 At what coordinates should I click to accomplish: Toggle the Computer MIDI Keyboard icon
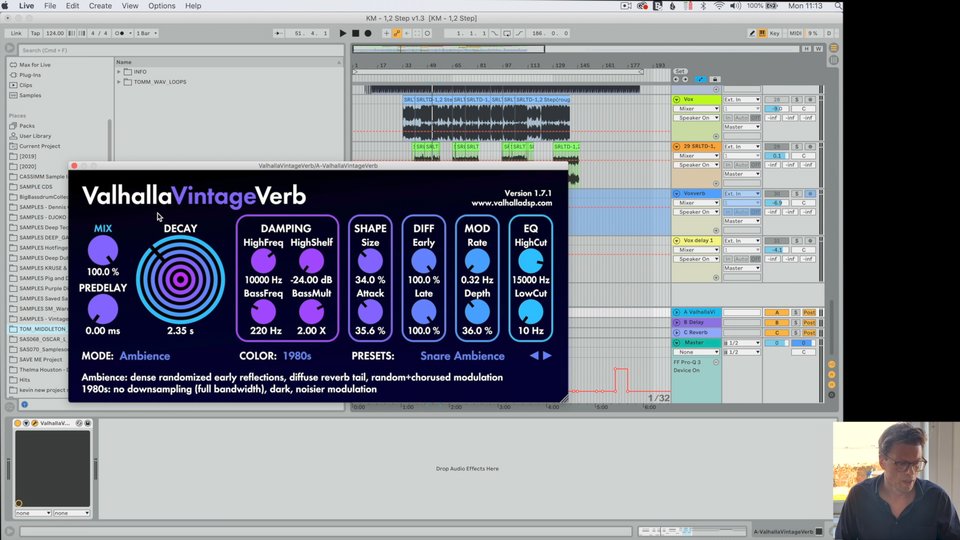[x=762, y=33]
